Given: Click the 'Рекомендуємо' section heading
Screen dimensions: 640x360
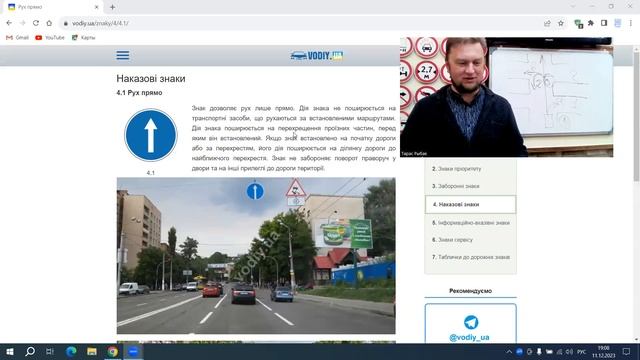Looking at the screenshot, I should point(470,291).
